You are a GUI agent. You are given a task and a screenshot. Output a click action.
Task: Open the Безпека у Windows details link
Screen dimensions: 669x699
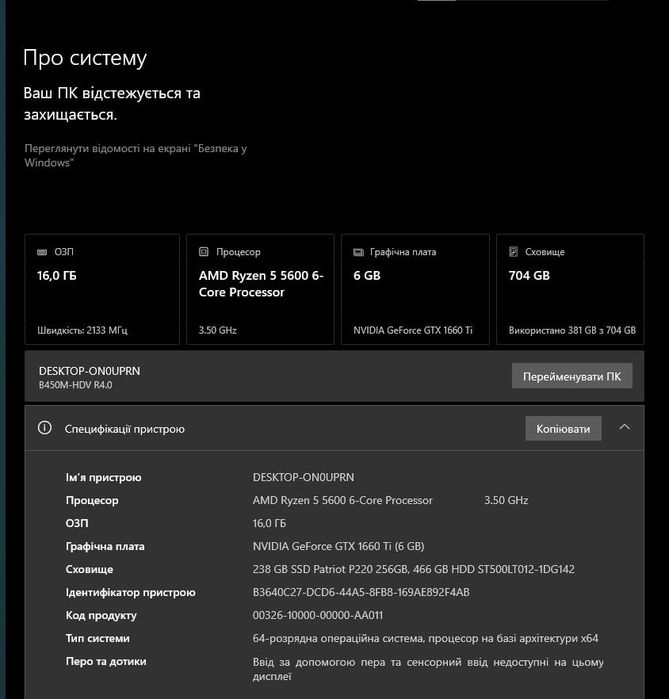coord(135,156)
